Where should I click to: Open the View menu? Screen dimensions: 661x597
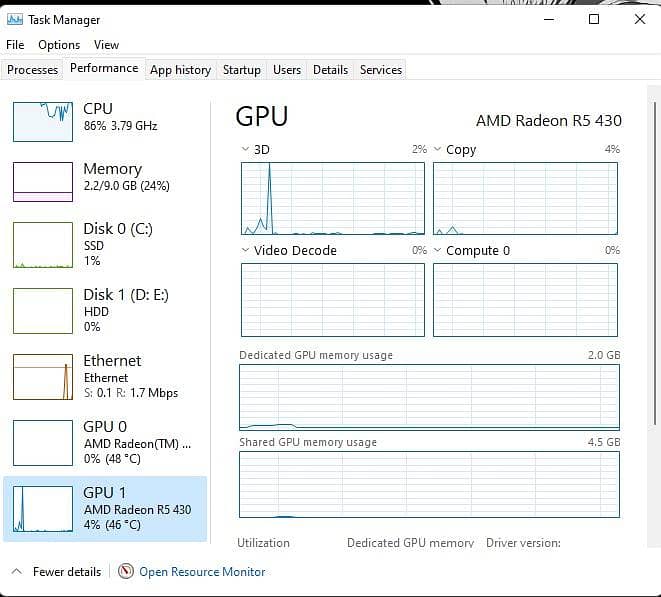coord(106,45)
